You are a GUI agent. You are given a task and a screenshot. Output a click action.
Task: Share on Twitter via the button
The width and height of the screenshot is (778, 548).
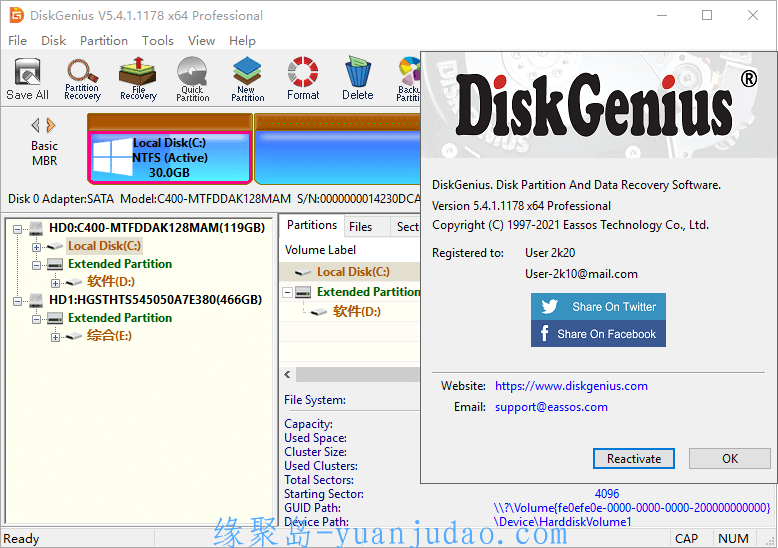point(598,307)
